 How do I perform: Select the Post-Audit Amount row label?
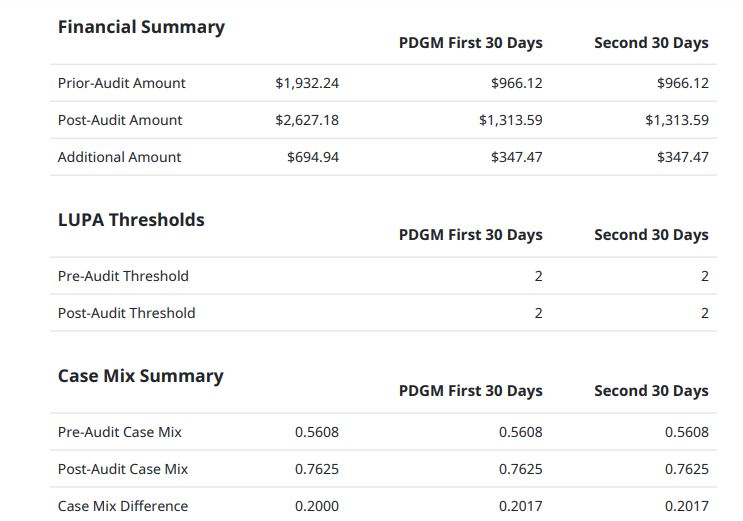click(120, 120)
